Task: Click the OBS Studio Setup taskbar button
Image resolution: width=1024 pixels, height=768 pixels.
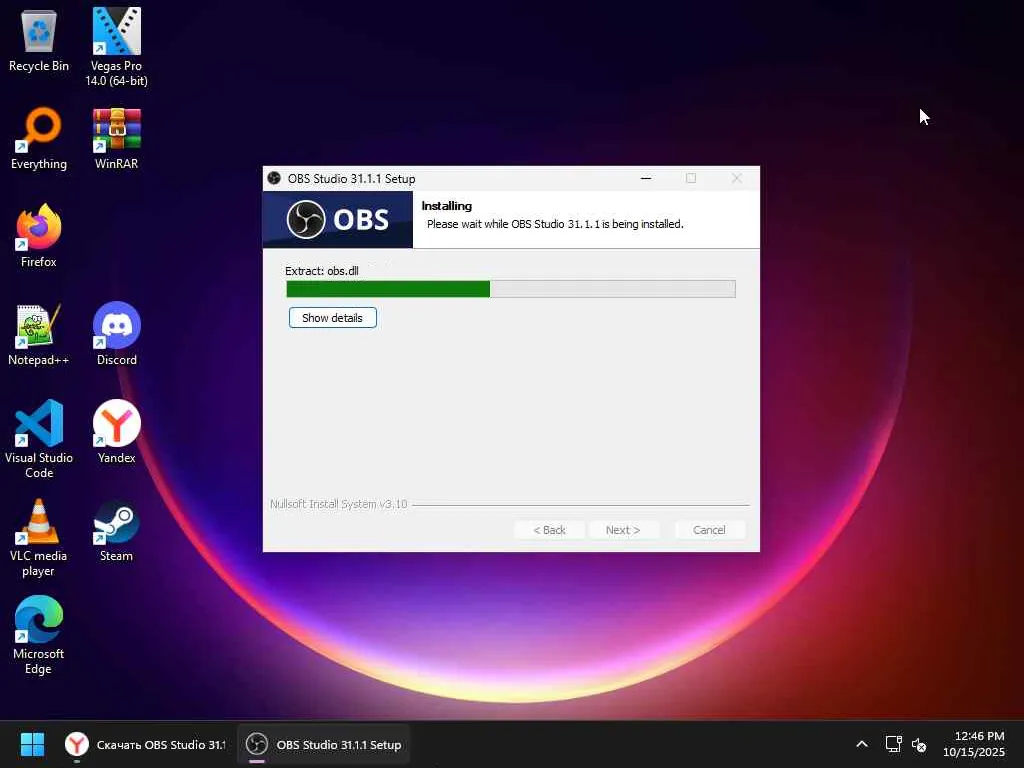Action: coord(323,744)
